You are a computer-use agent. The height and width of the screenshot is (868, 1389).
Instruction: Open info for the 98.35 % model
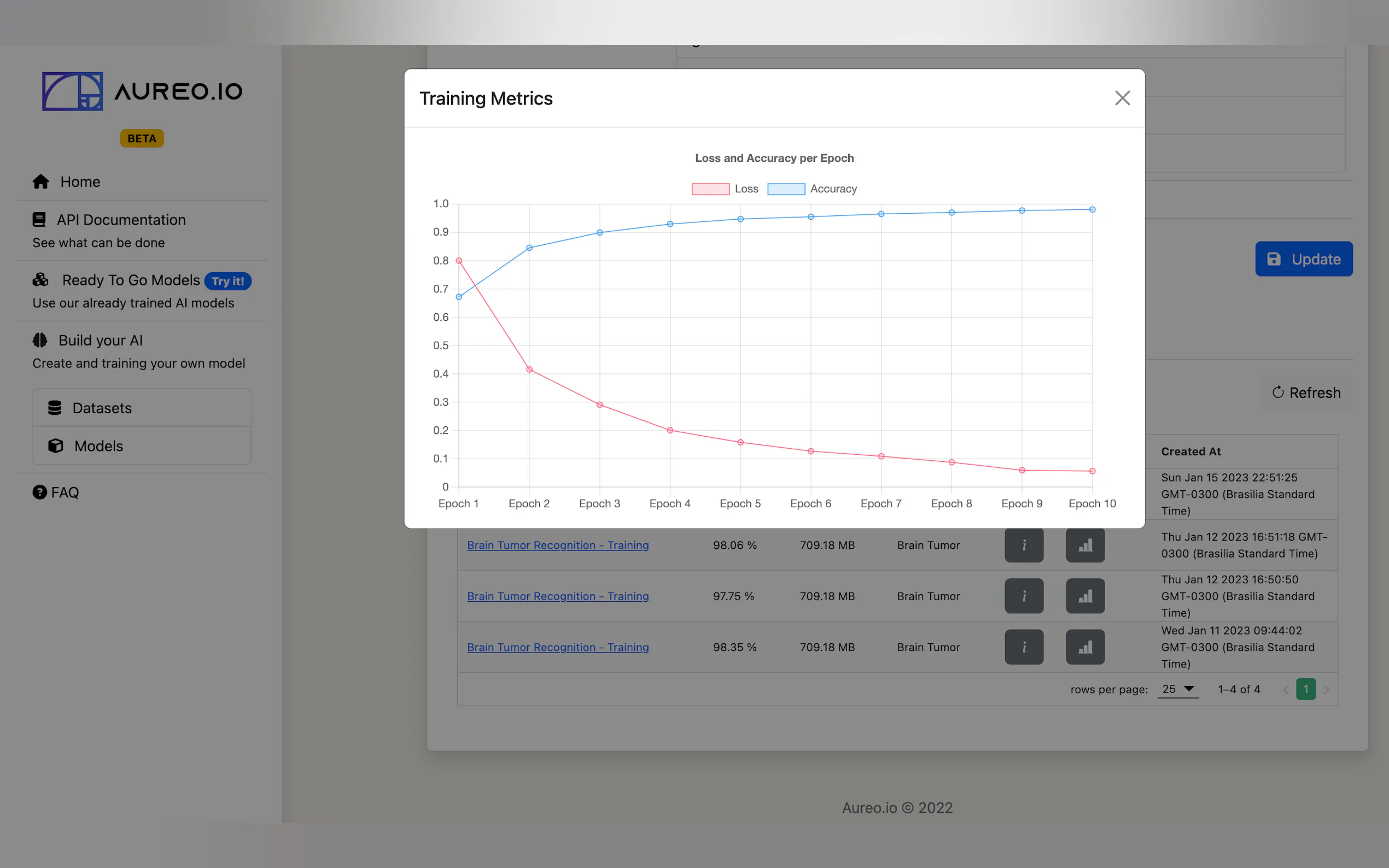click(1024, 647)
